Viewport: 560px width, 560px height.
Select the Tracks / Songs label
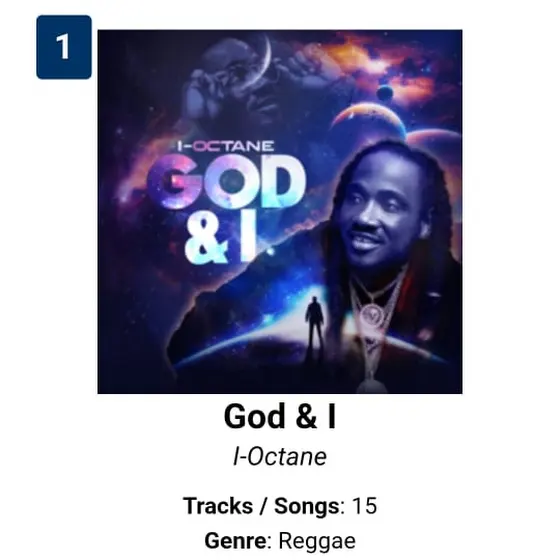coord(261,506)
